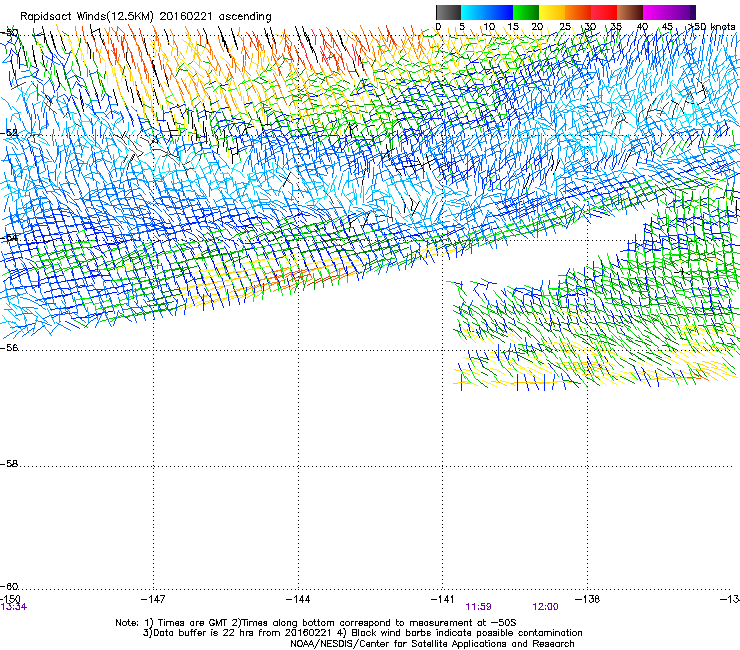The width and height of the screenshot is (740, 650).
Task: Click the 'Rapidsact Winds(12.5KM) 20160221 ascending' title
Action: click(146, 17)
